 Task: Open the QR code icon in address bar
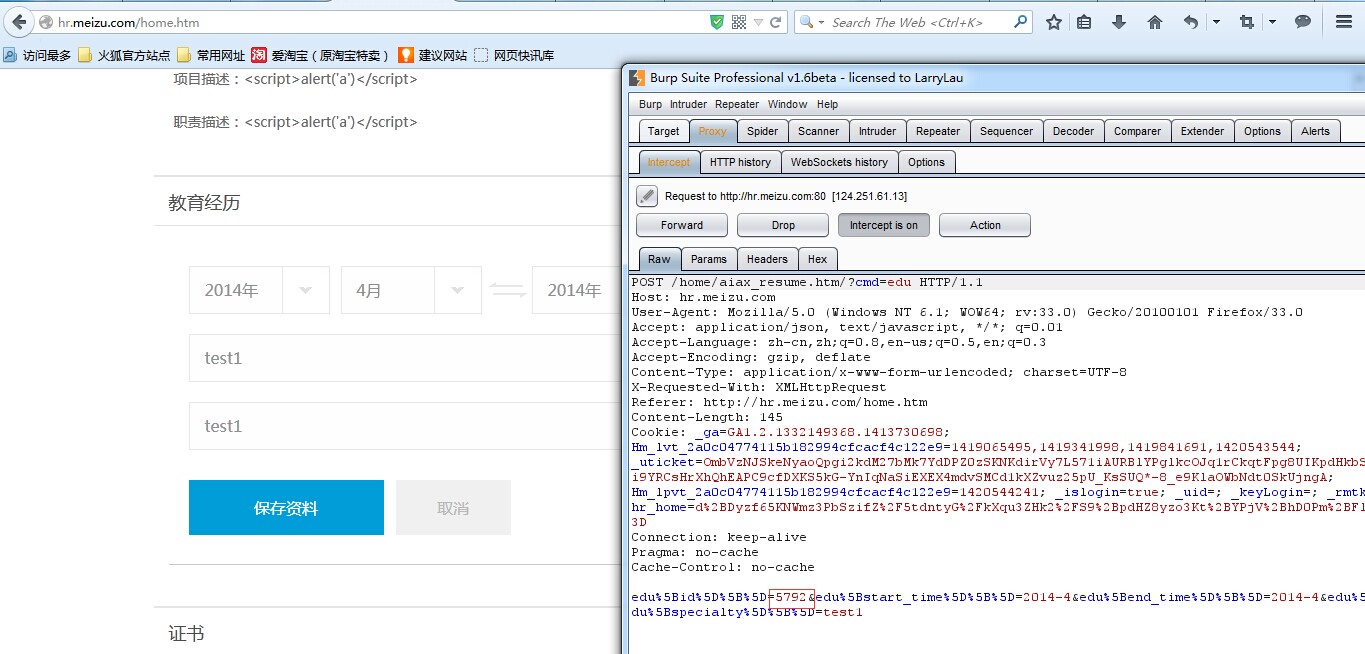(739, 22)
